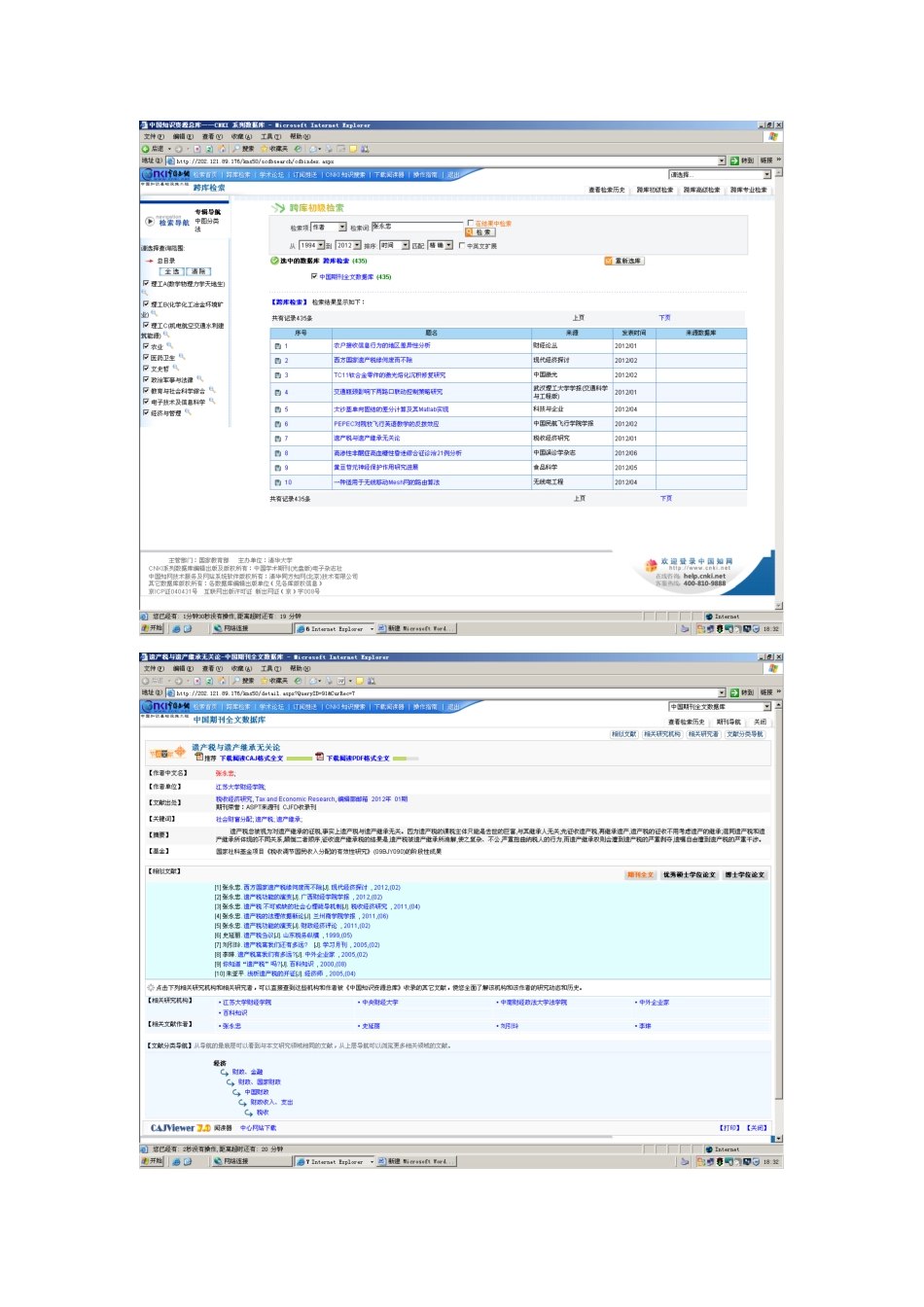The width and height of the screenshot is (924, 1307).
Task: Uncheck the 医药卫生 category checkbox
Action: point(146,358)
